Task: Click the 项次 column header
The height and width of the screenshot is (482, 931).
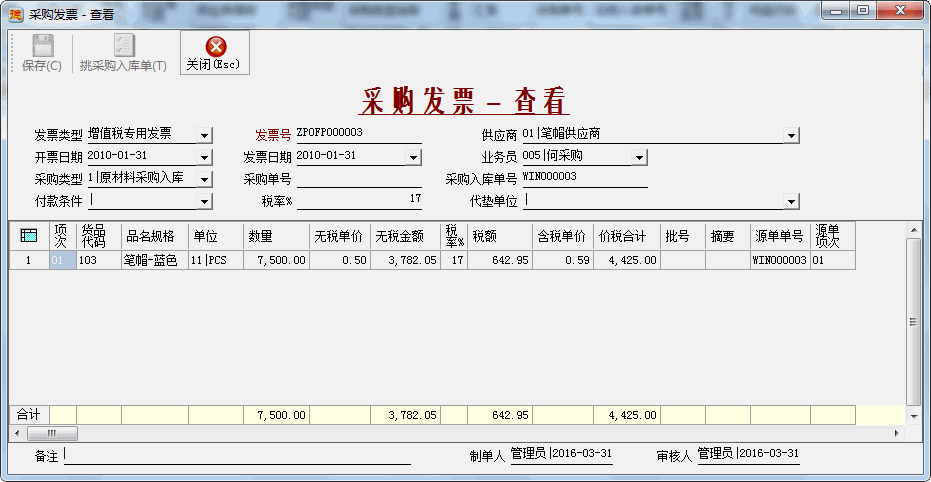Action: [63, 236]
